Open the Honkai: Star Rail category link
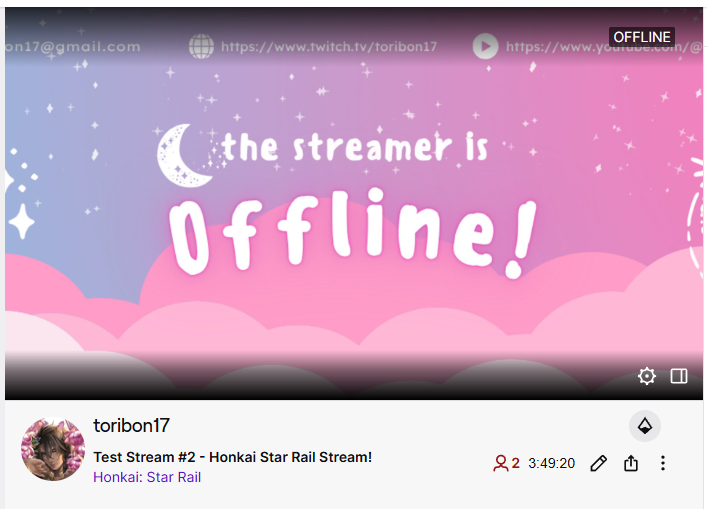 click(147, 477)
